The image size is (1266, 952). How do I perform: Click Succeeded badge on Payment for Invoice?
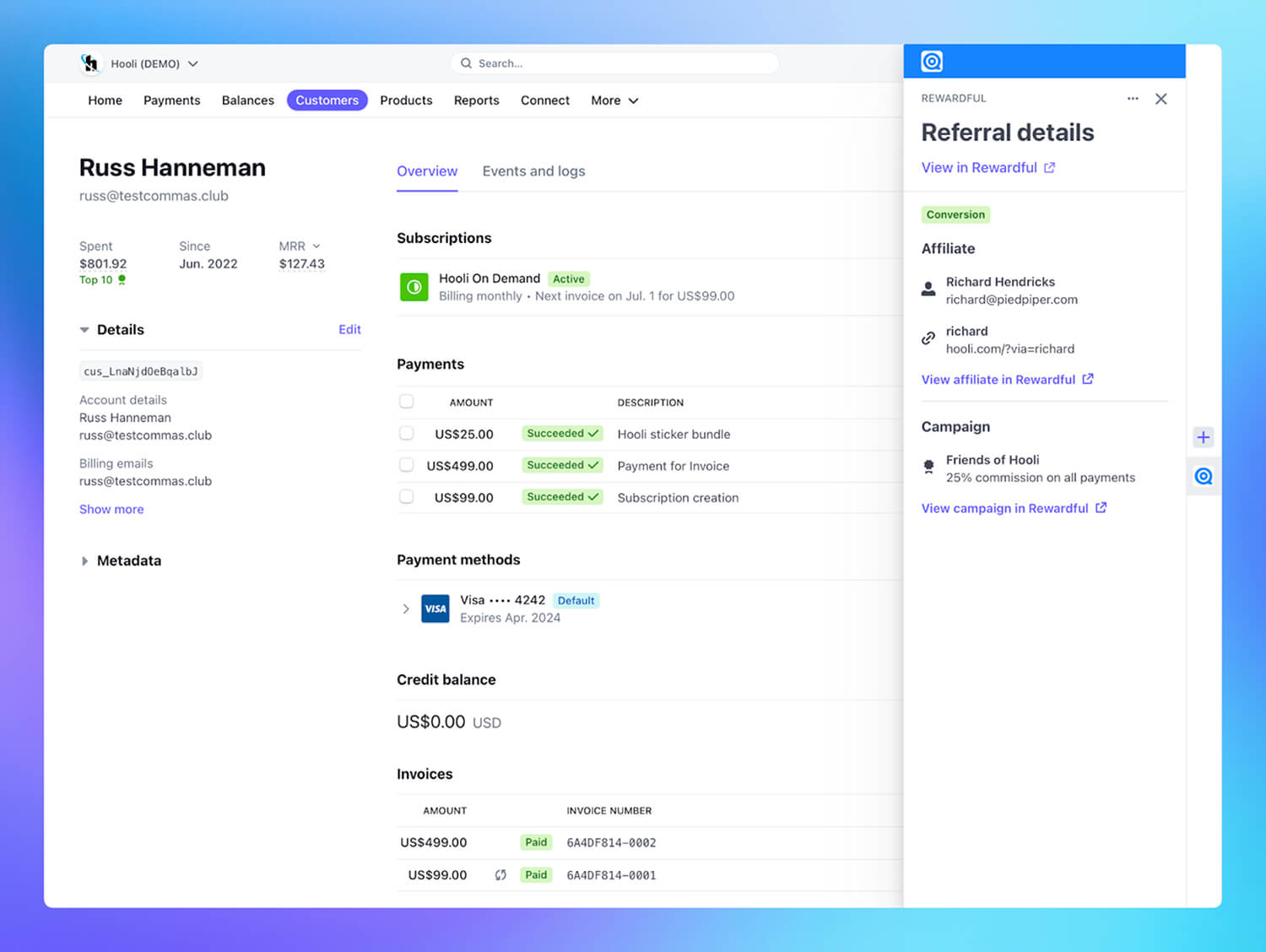point(562,465)
